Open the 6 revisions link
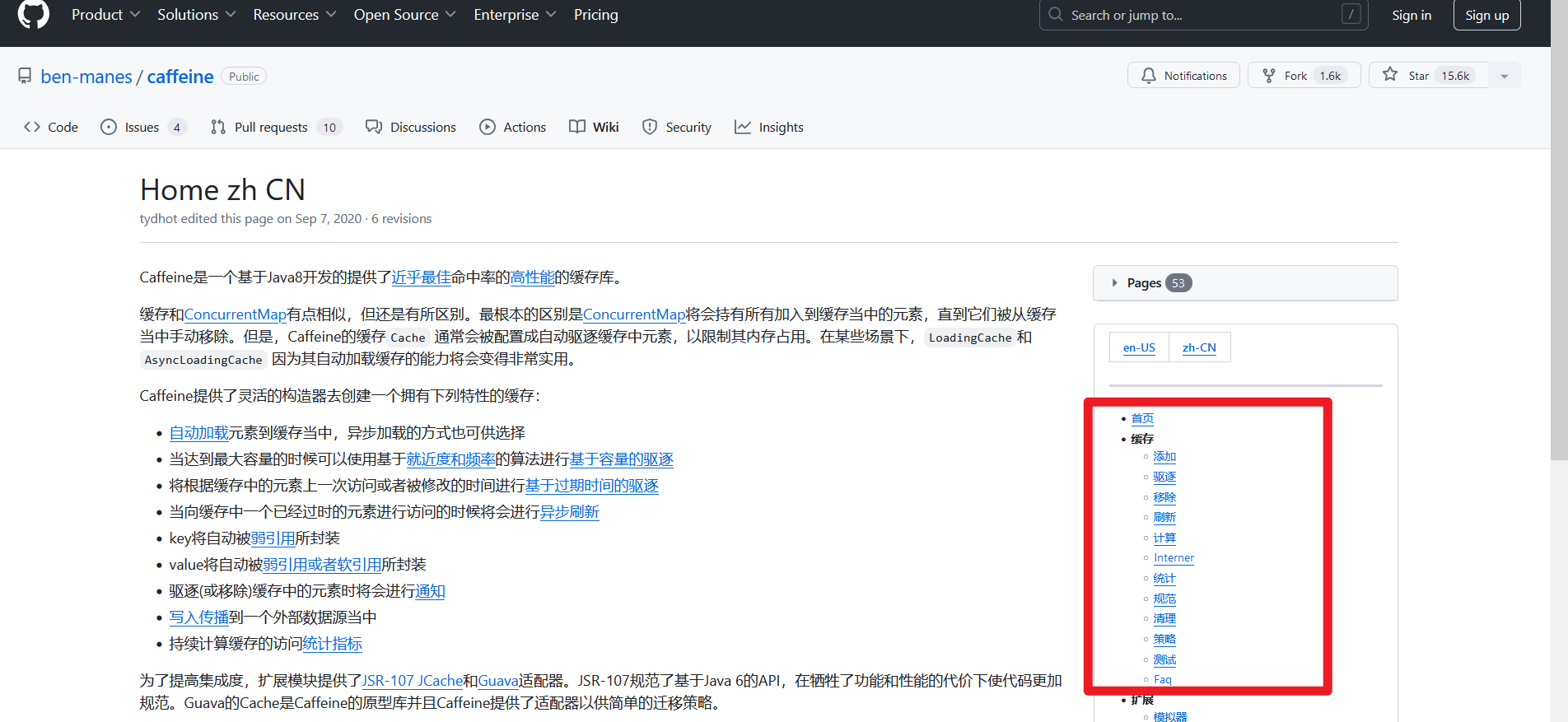The height and width of the screenshot is (722, 1568). 401,218
